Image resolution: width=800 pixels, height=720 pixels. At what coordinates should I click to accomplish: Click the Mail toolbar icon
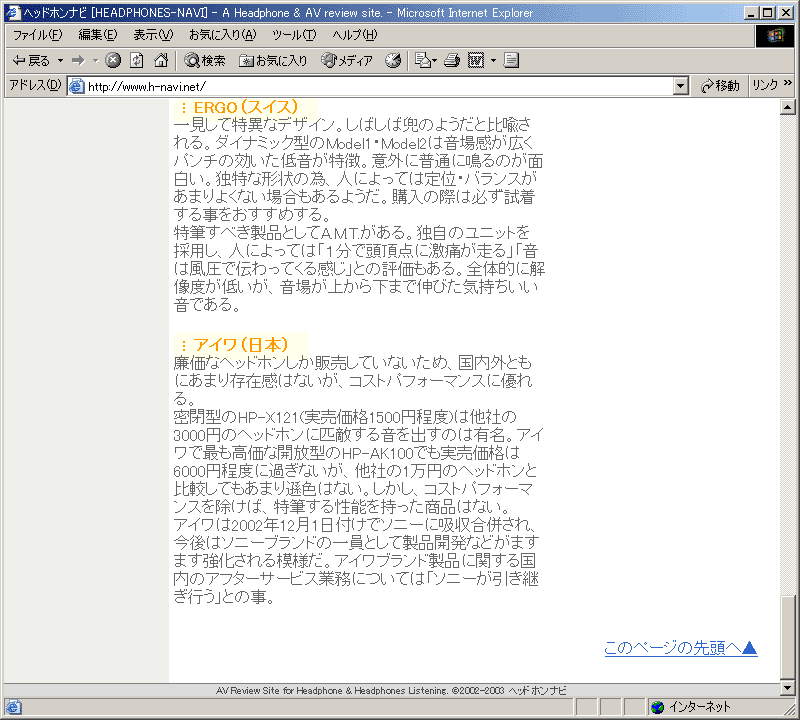click(x=426, y=61)
